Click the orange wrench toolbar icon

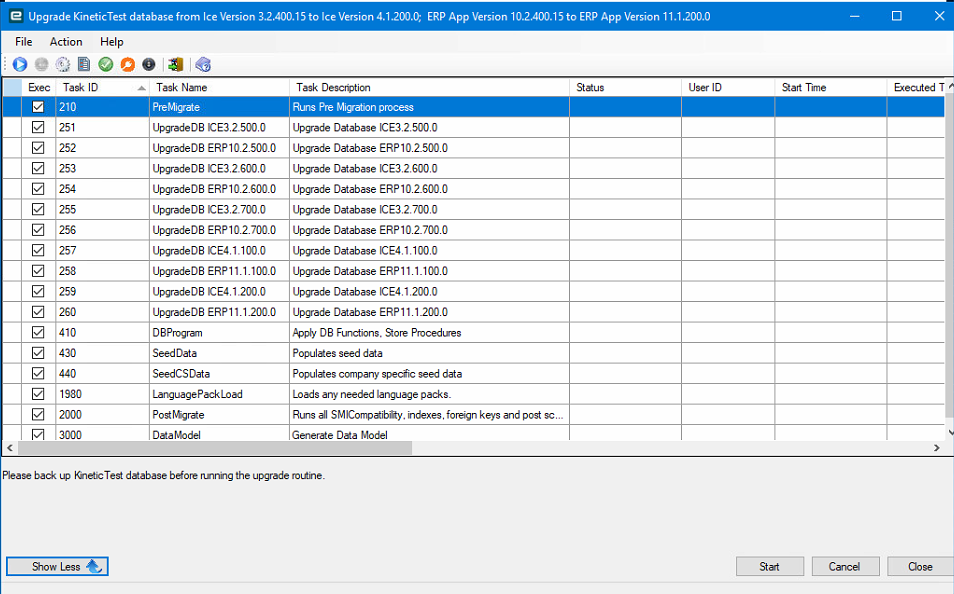[127, 64]
